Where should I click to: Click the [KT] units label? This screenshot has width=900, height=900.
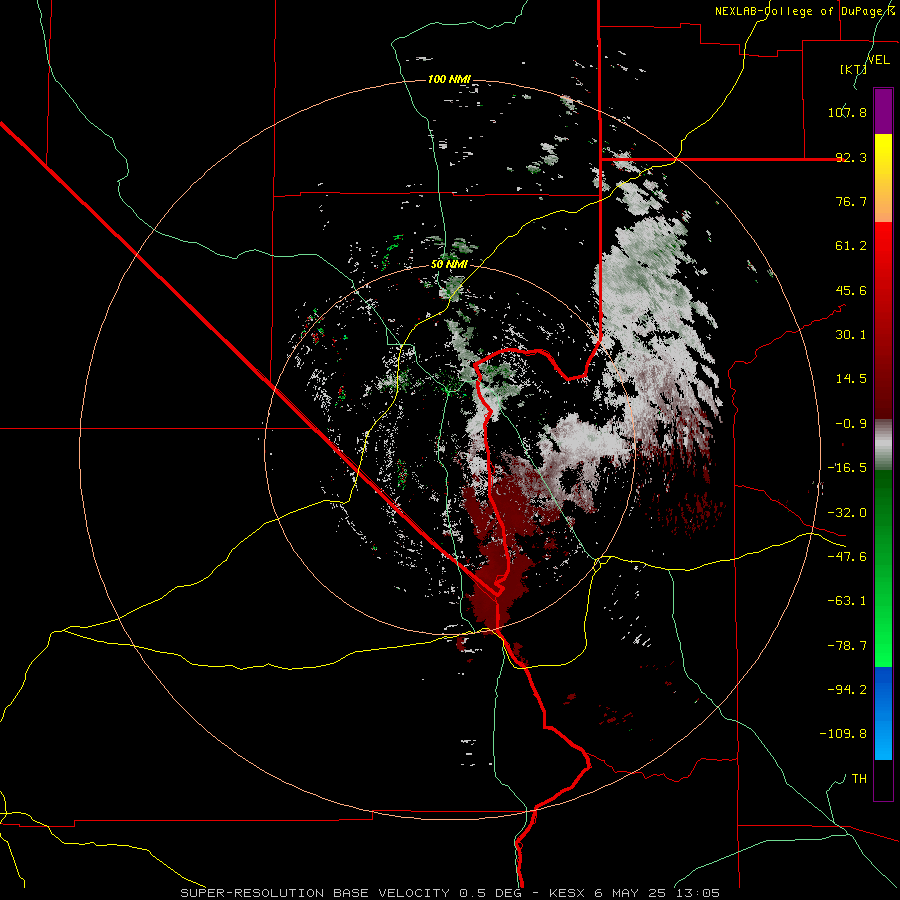(854, 69)
